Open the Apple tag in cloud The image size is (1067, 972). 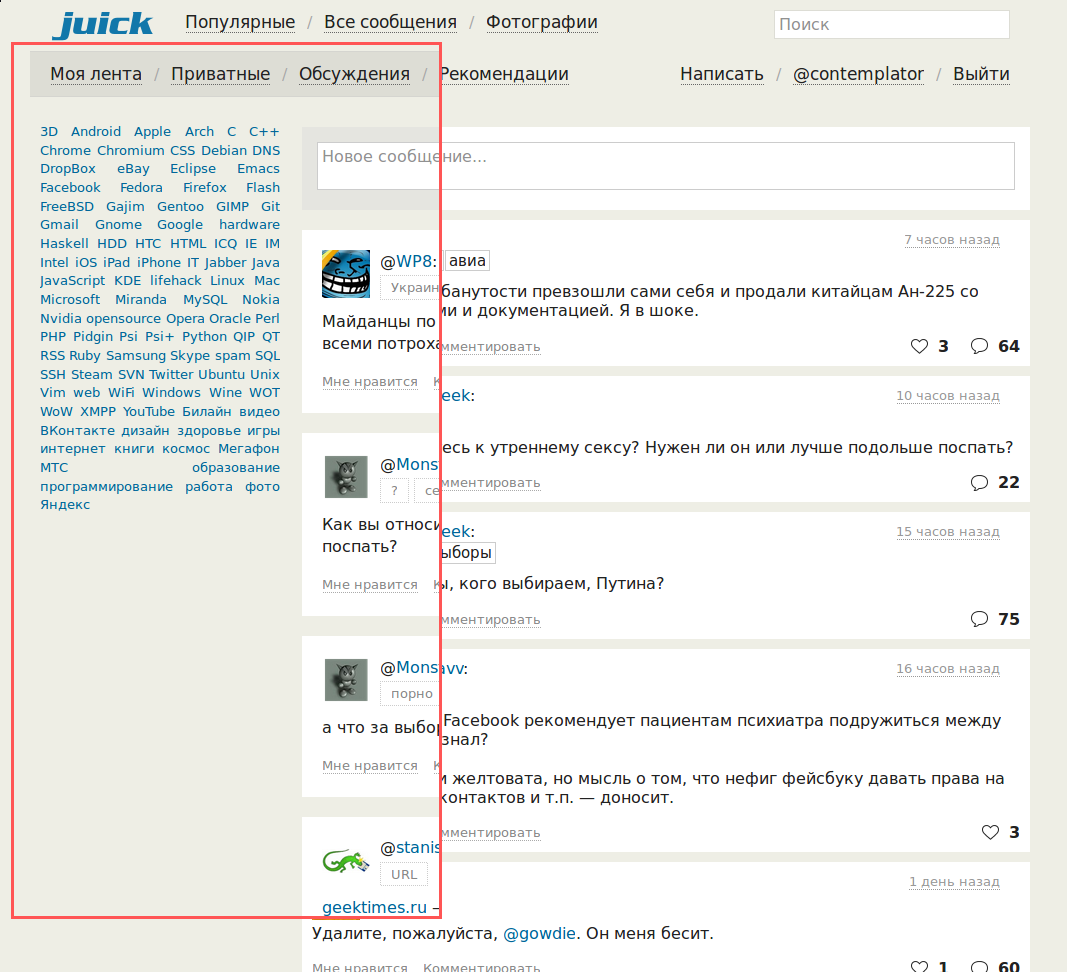pos(152,131)
